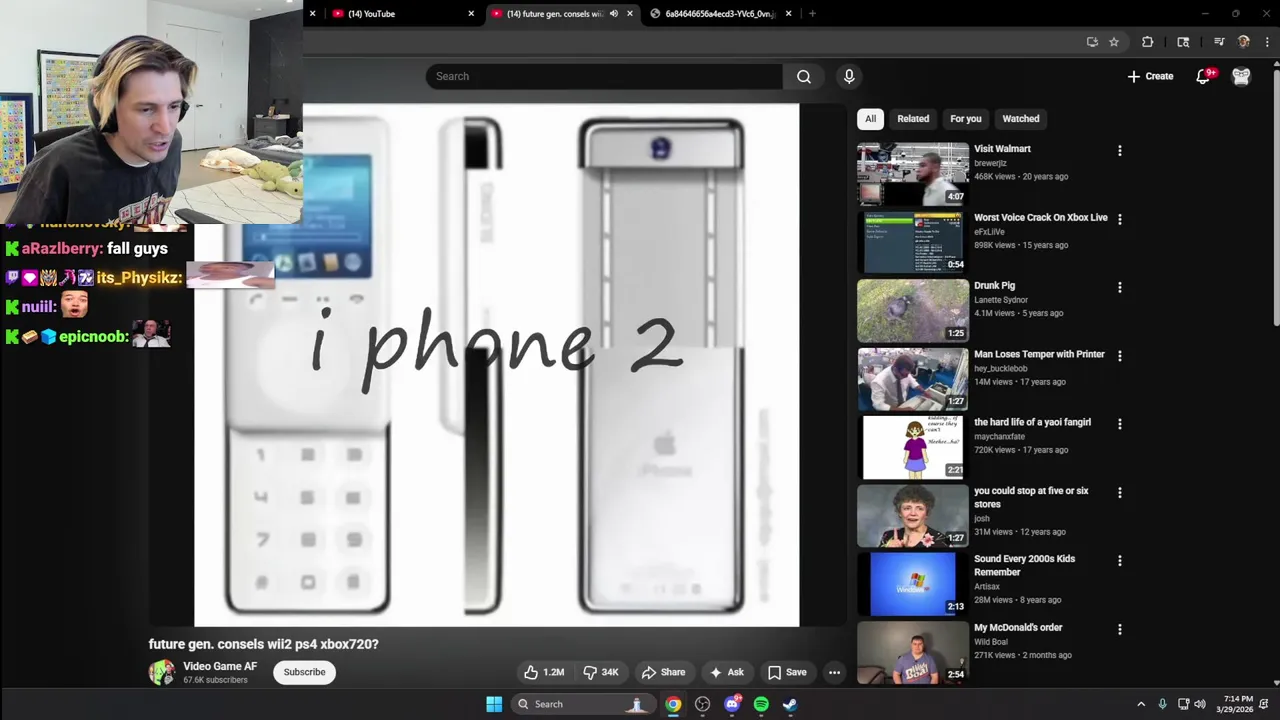This screenshot has width=1280, height=720.
Task: Click the 'Drunk Pig' video title
Action: click(x=994, y=286)
